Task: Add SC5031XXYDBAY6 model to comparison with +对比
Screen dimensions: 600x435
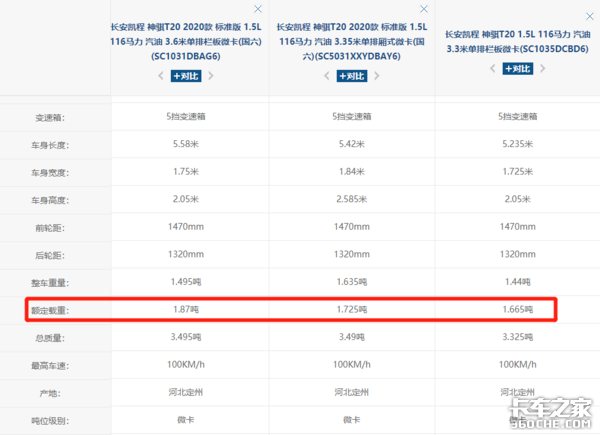Action: [352, 76]
